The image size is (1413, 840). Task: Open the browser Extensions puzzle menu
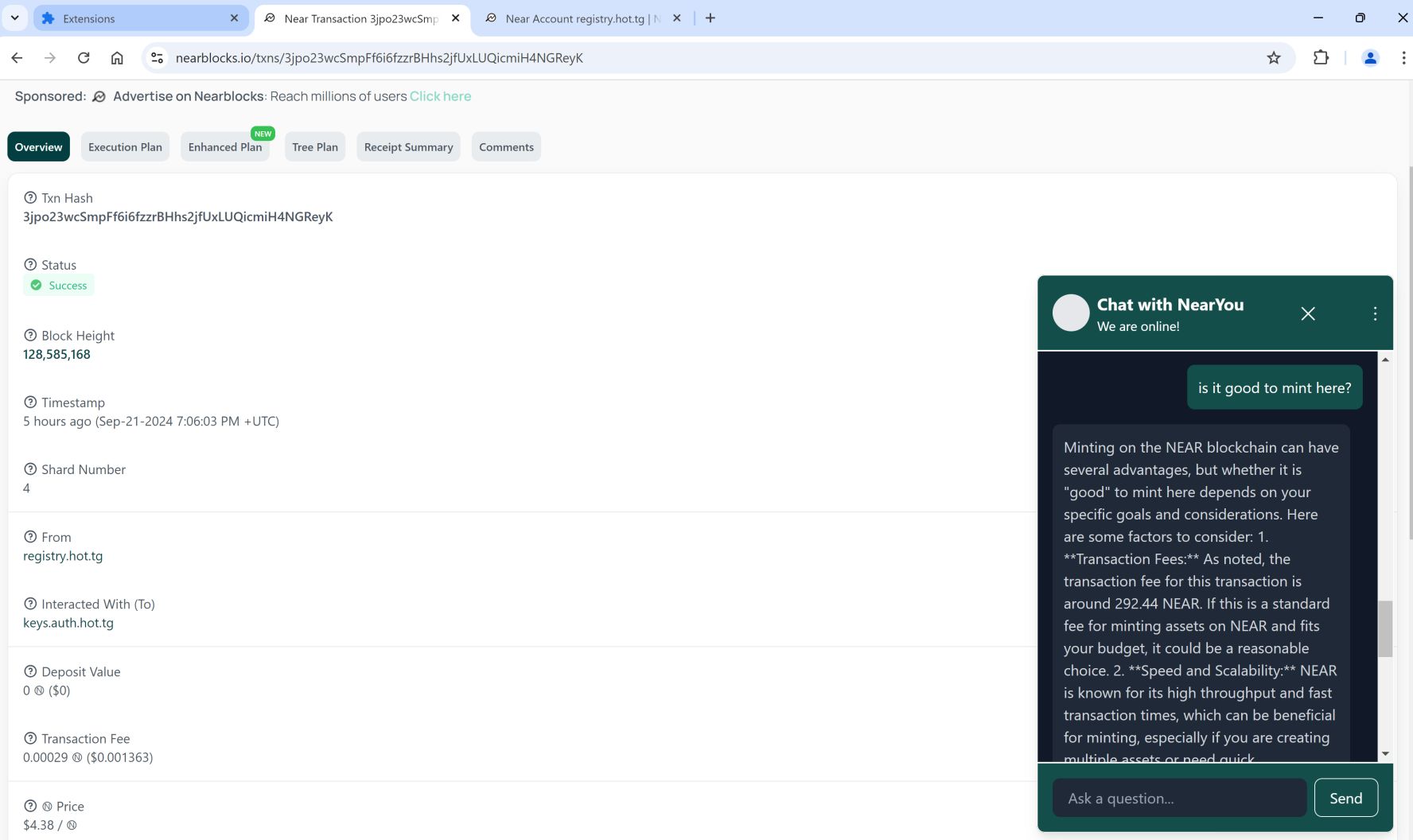(1321, 58)
